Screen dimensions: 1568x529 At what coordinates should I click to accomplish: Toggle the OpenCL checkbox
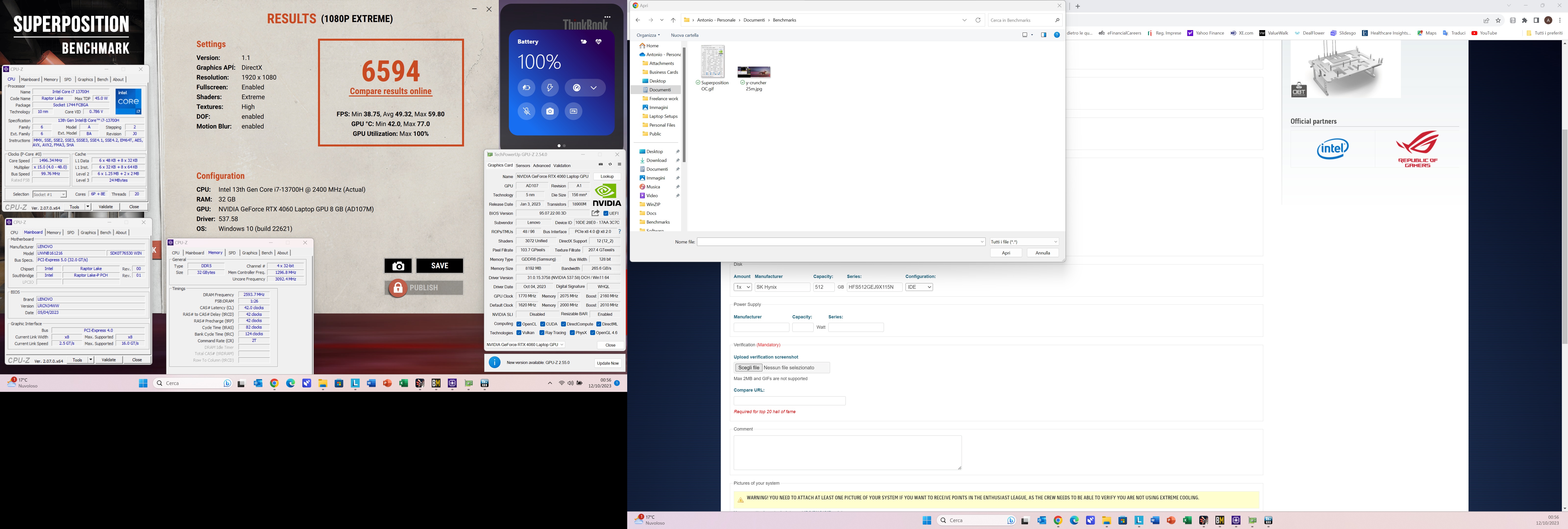pos(519,324)
